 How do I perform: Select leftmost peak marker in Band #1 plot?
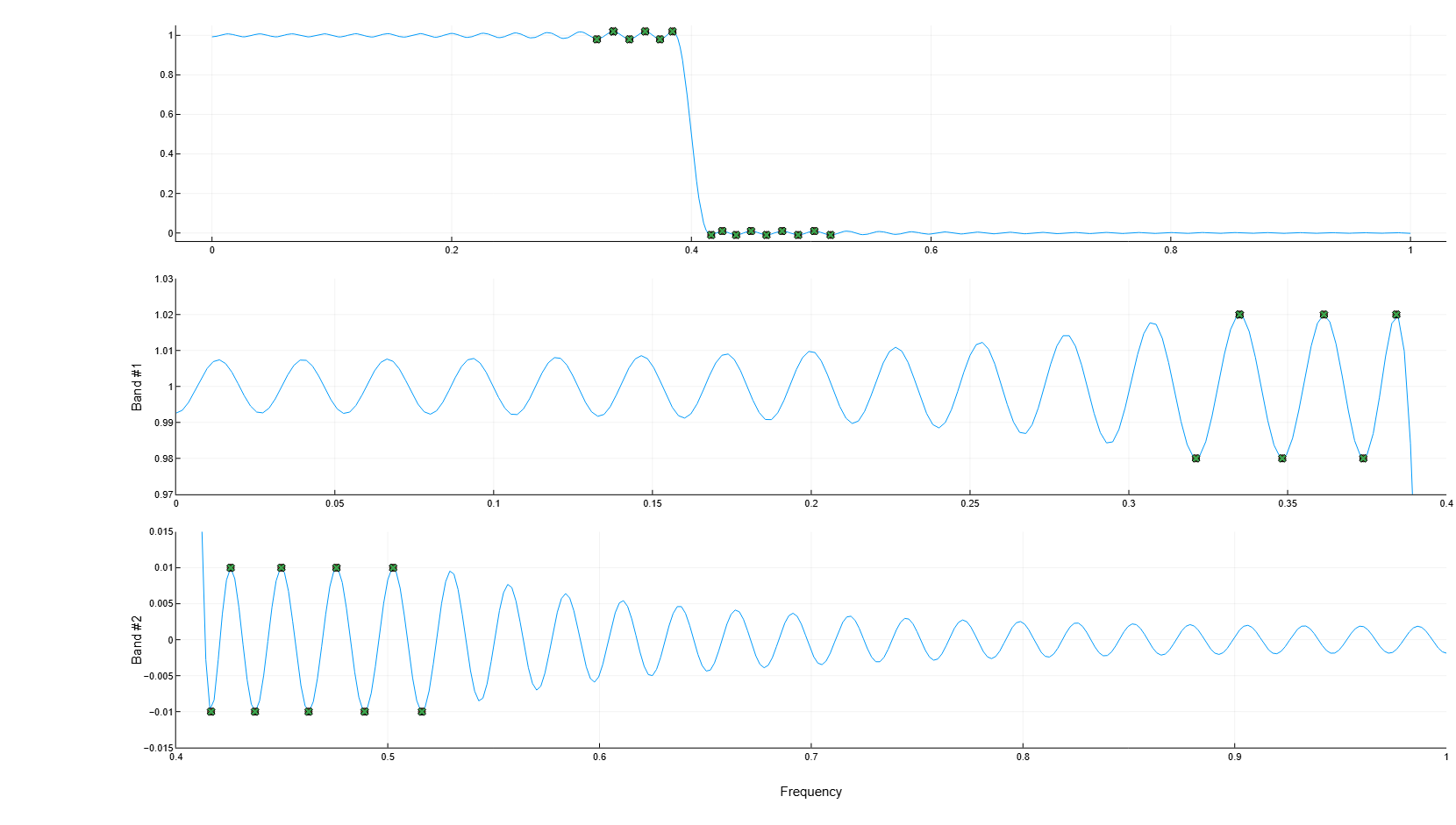coord(1239,315)
